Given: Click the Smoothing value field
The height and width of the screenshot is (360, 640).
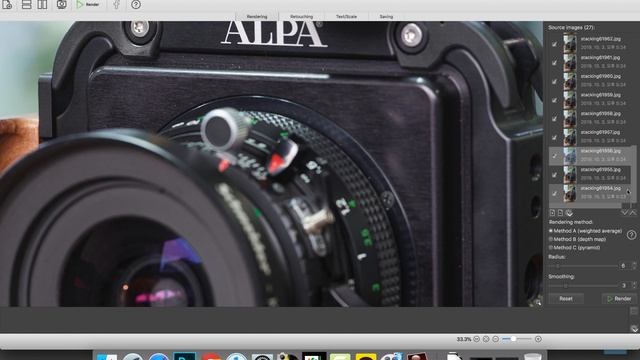Looking at the screenshot, I should [x=624, y=286].
